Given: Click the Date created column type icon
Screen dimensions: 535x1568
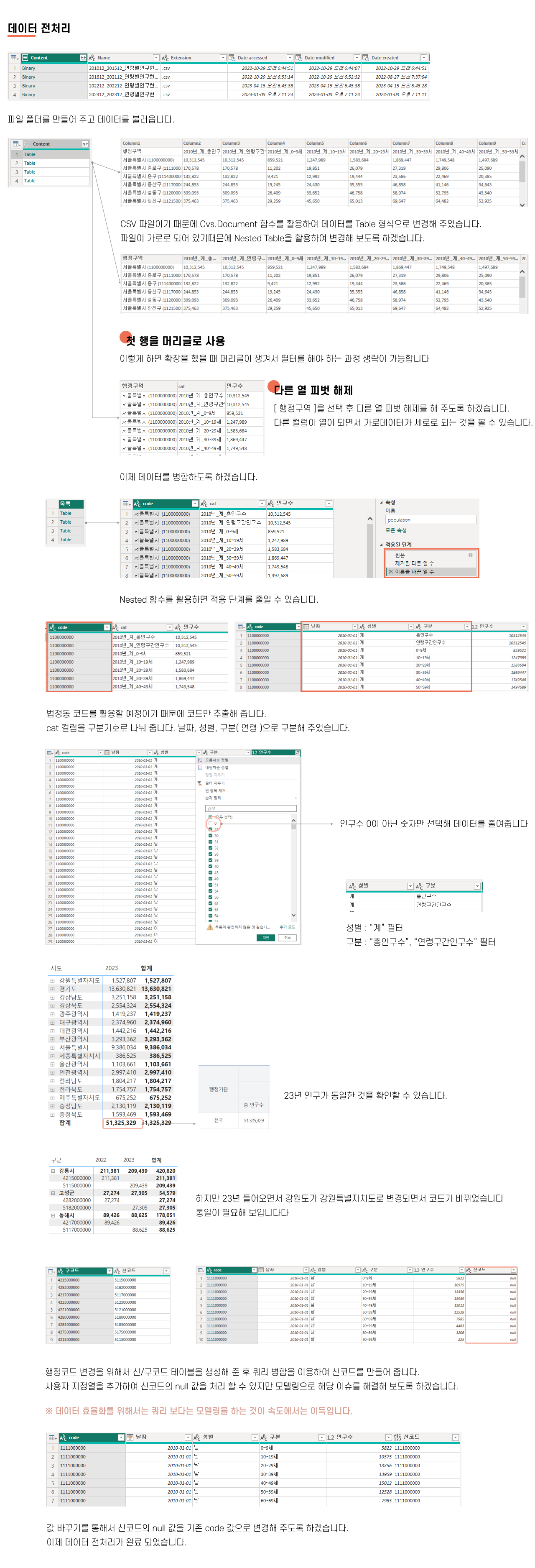Looking at the screenshot, I should (365, 58).
